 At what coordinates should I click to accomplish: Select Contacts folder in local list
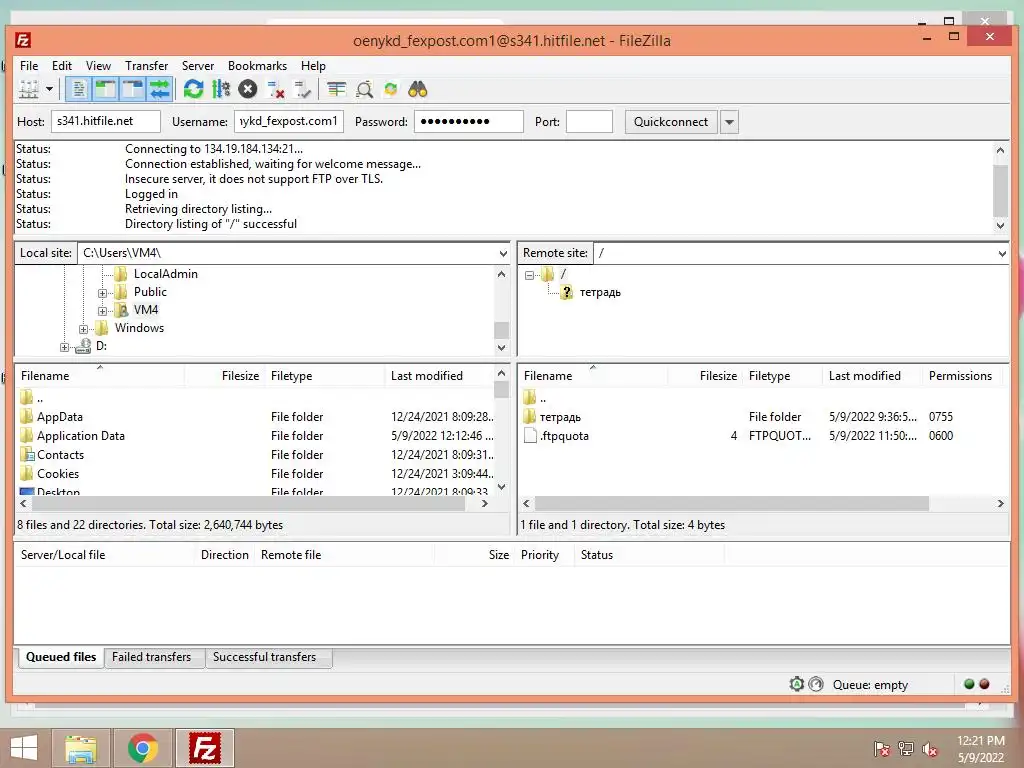60,455
